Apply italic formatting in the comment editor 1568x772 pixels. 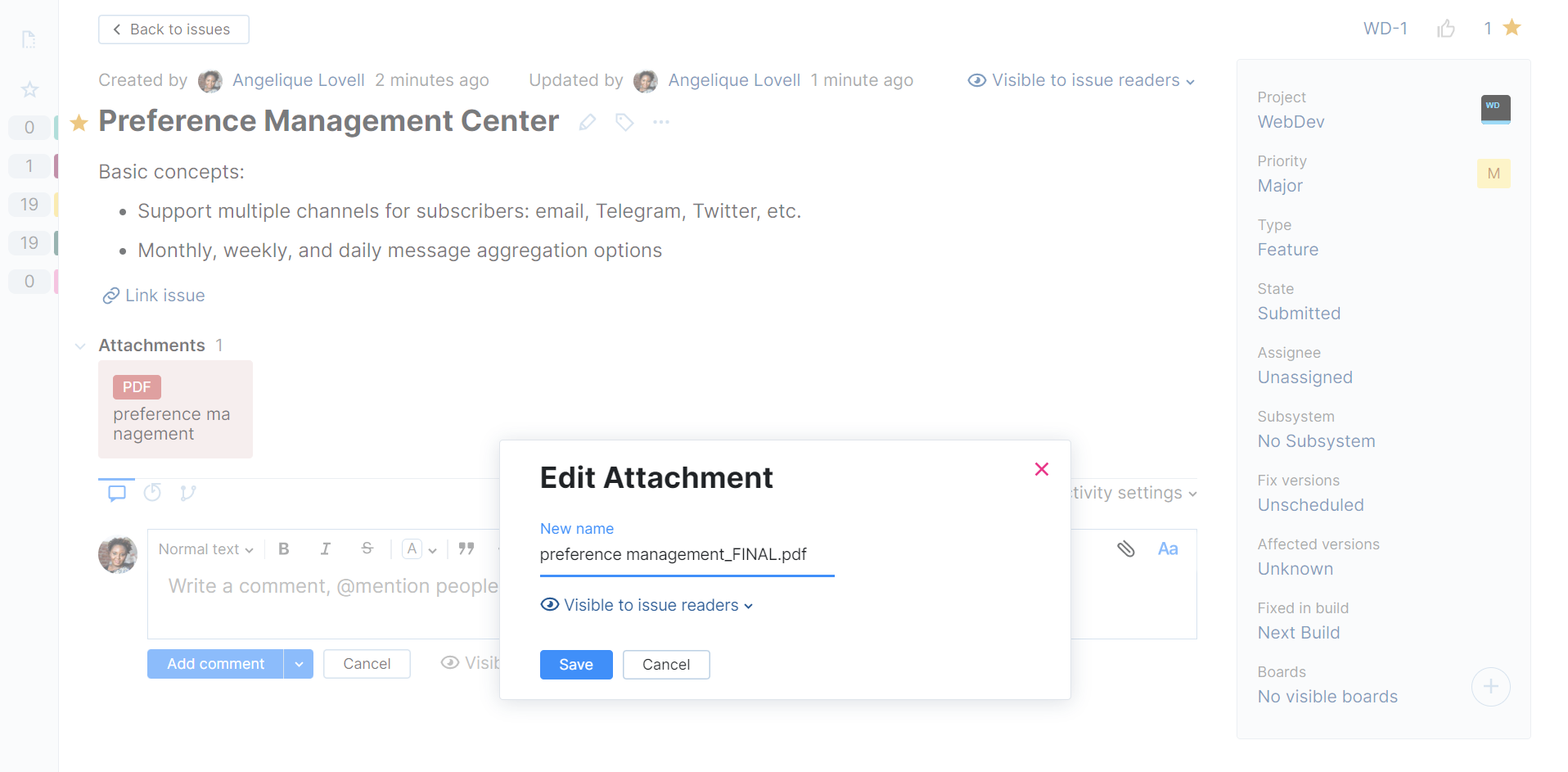coord(325,549)
